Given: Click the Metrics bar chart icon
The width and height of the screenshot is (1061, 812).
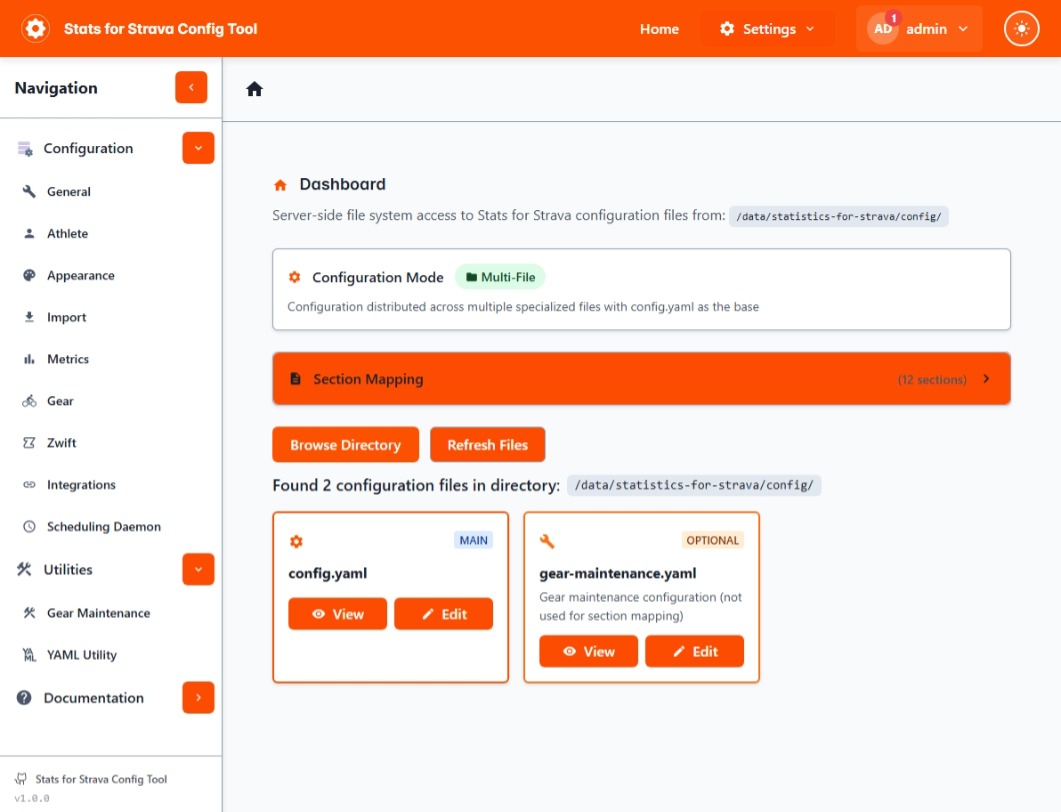Looking at the screenshot, I should tap(29, 359).
